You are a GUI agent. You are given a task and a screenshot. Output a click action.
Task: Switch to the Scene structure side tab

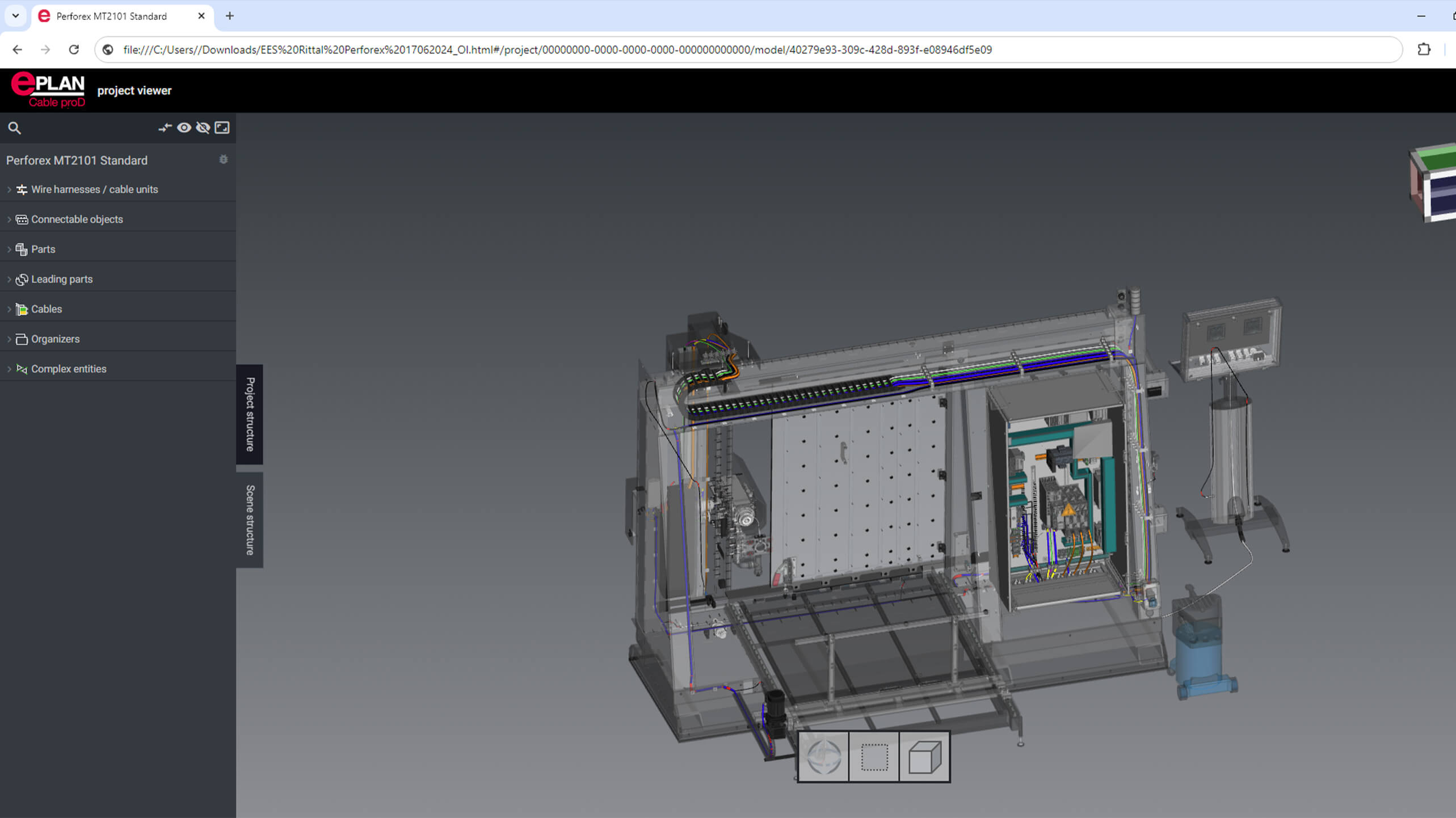pos(250,520)
